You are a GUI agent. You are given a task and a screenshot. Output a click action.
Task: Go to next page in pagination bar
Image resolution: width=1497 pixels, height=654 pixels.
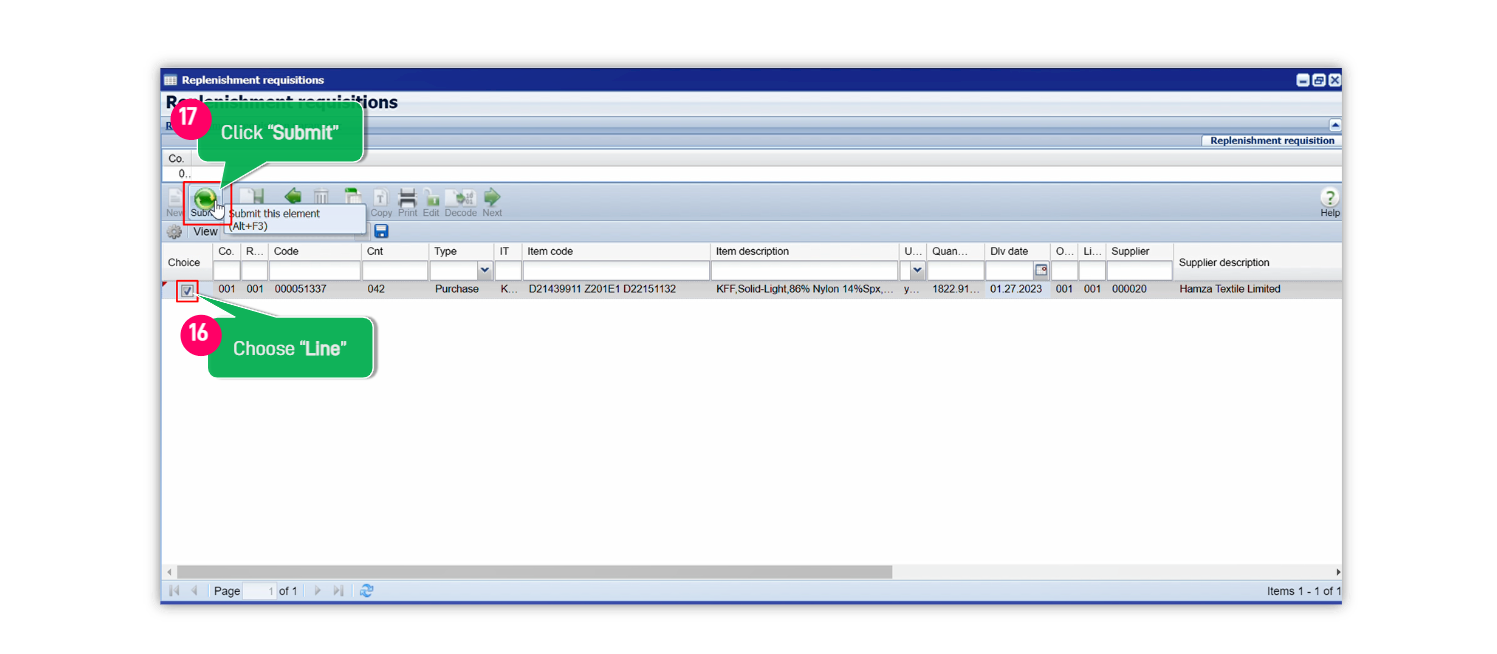click(318, 591)
